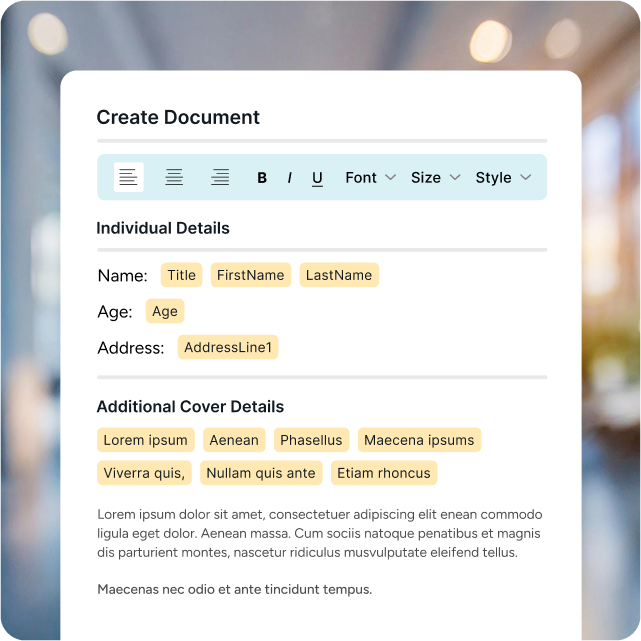641x641 pixels.
Task: Click the Individual Details heading
Action: coord(163,228)
